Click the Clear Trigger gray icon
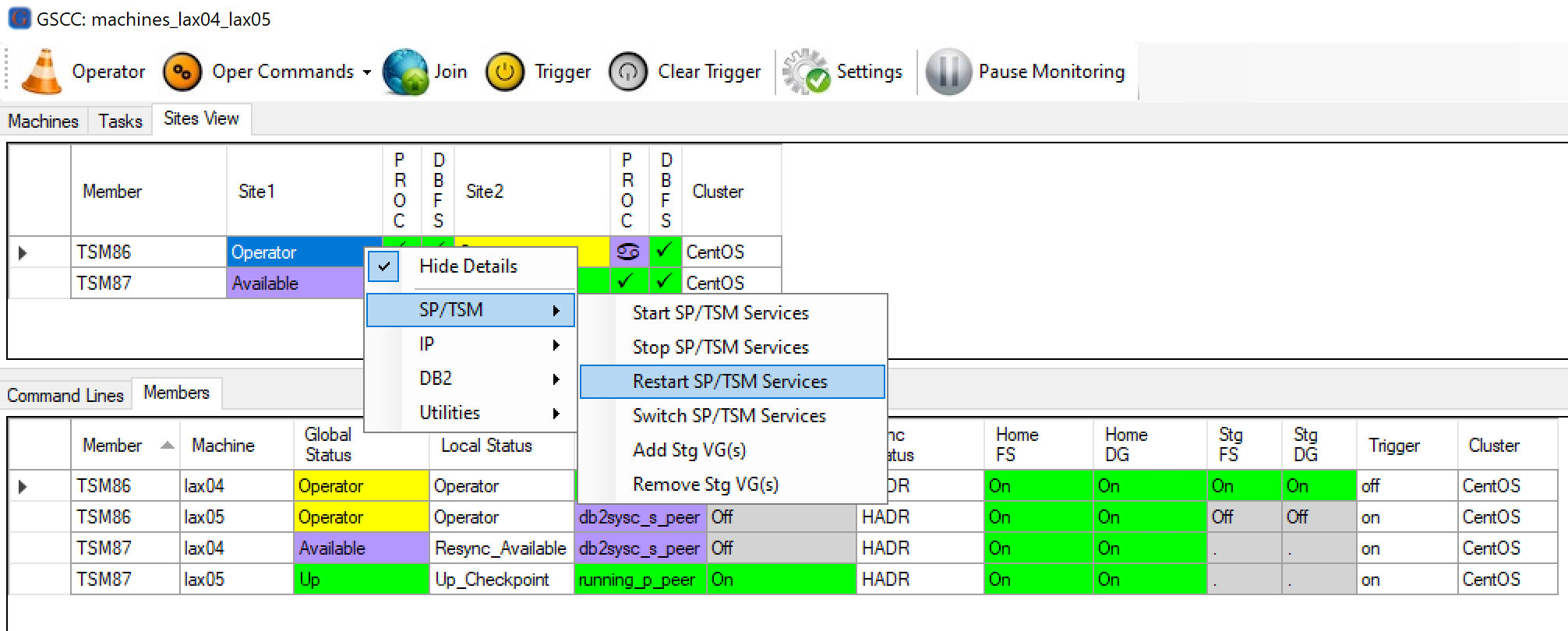The width and height of the screenshot is (1568, 631). coord(628,72)
